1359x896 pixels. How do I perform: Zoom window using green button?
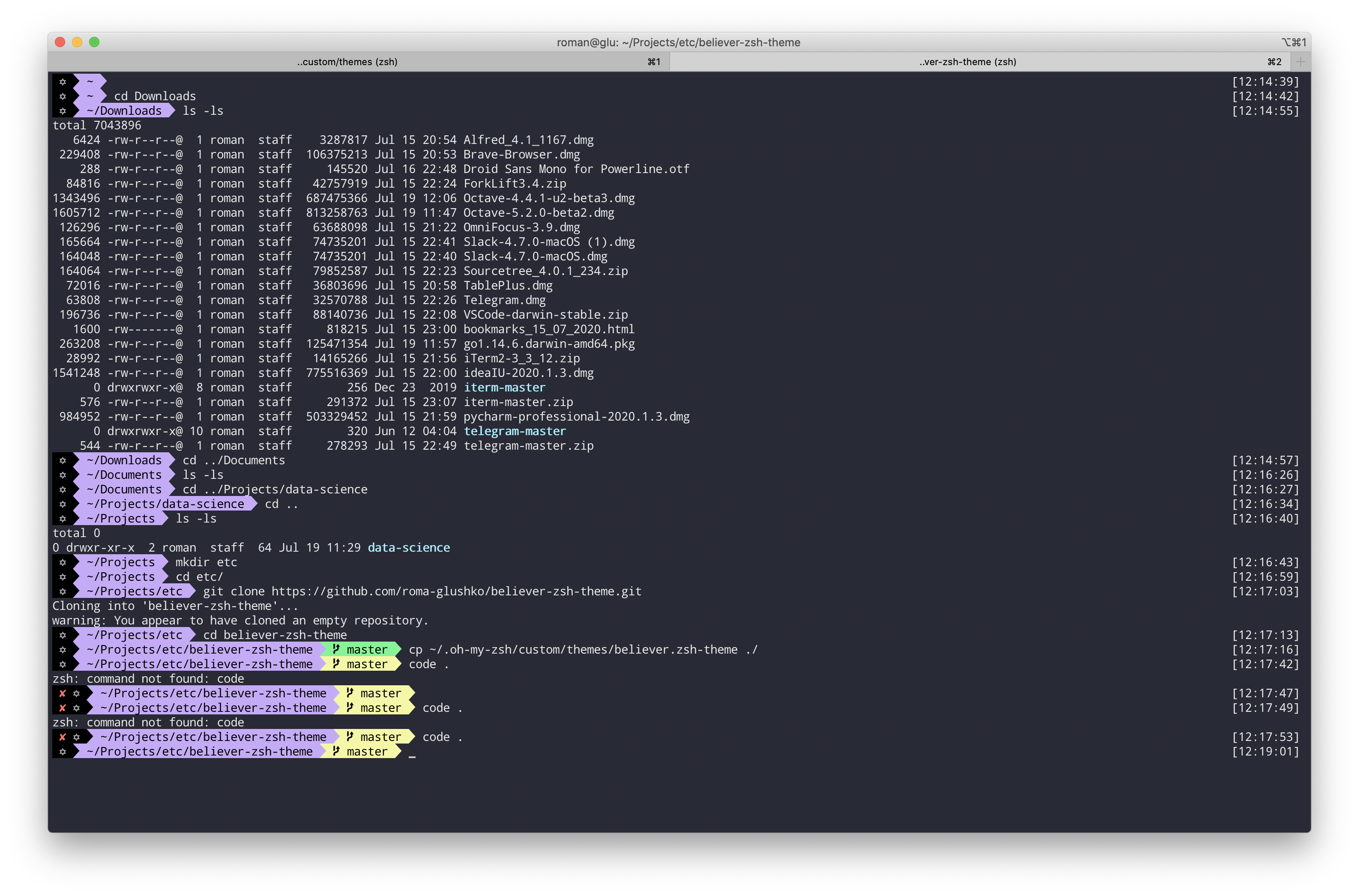point(94,42)
